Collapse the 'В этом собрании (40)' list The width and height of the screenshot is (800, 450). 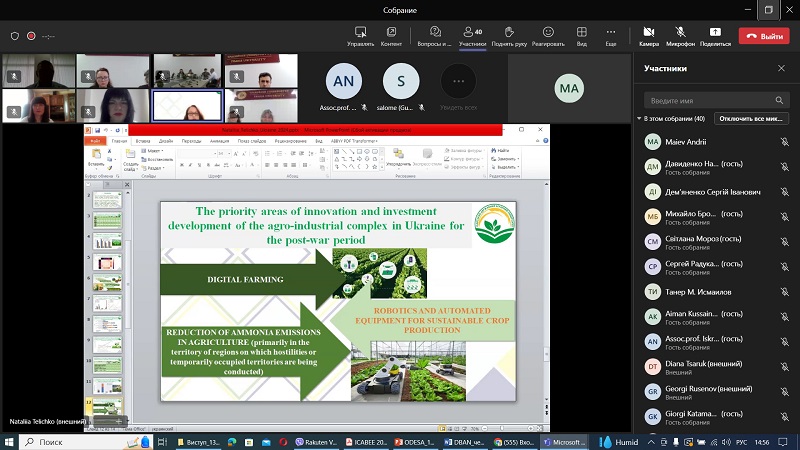click(x=640, y=119)
